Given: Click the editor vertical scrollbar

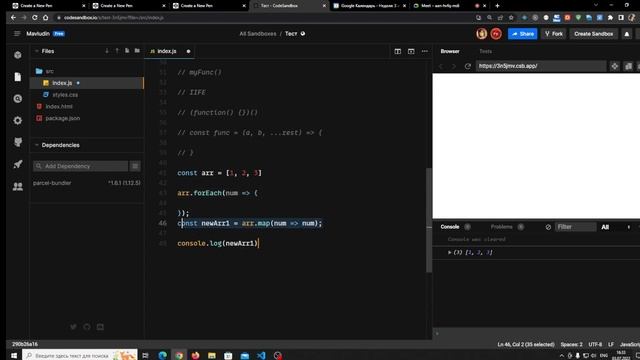Looking at the screenshot, I should coord(429,220).
